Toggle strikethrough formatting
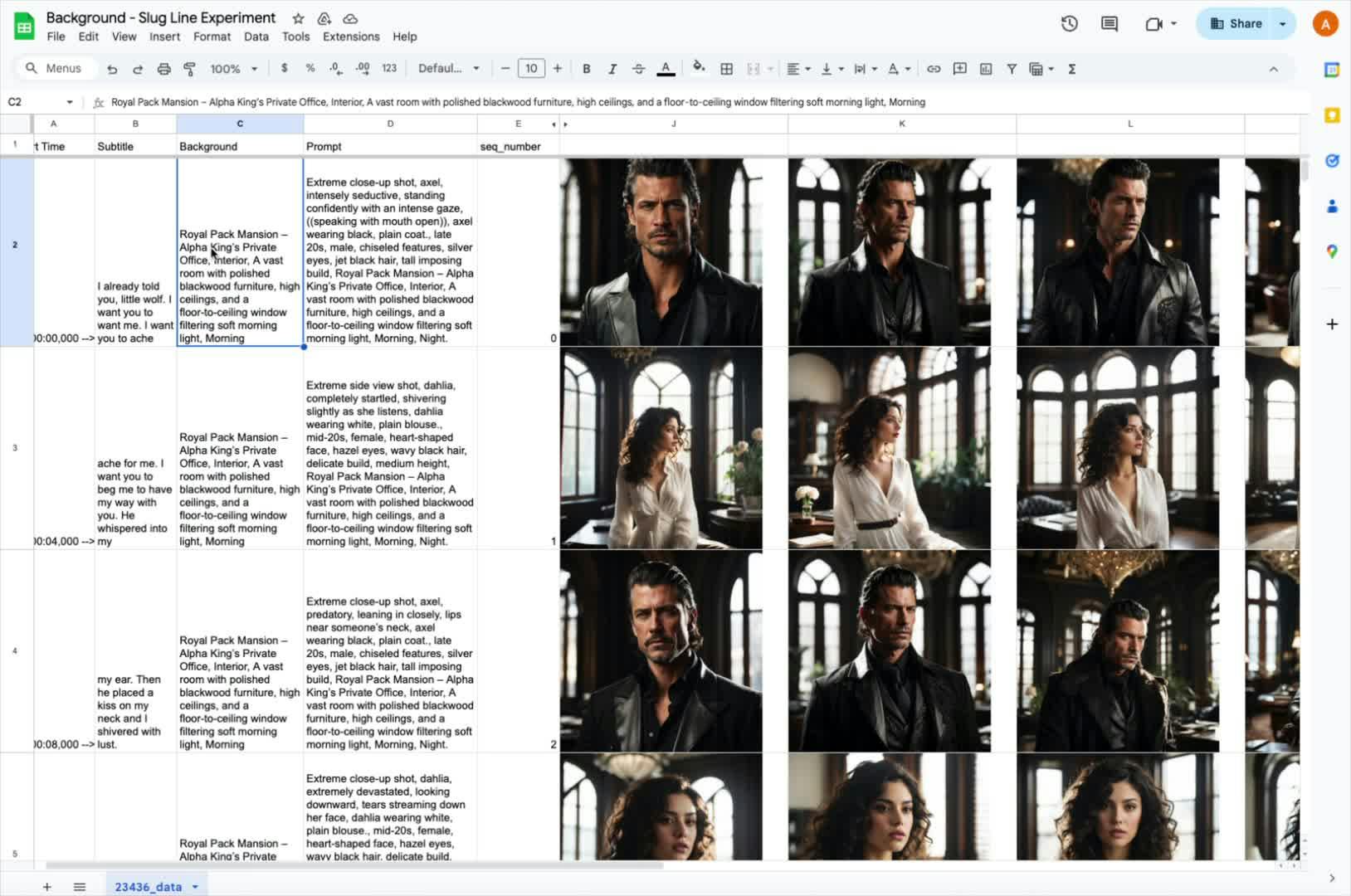 point(638,69)
